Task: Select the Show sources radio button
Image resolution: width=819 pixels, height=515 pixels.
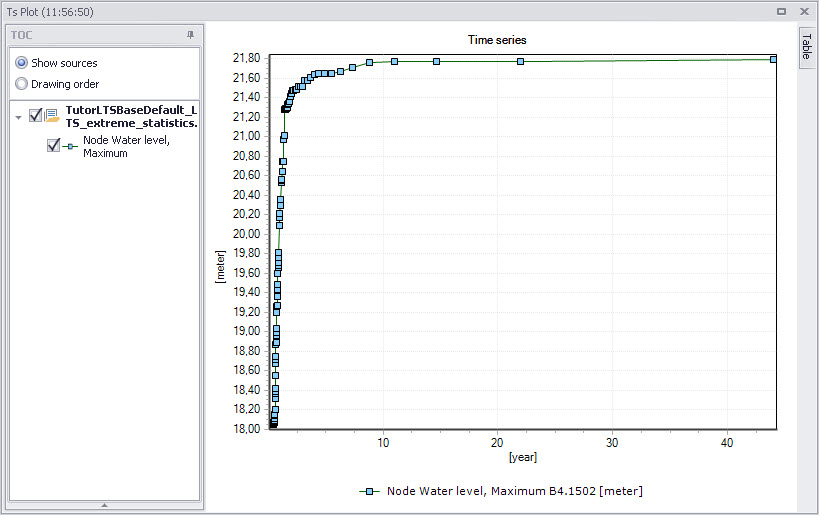Action: click(21, 63)
